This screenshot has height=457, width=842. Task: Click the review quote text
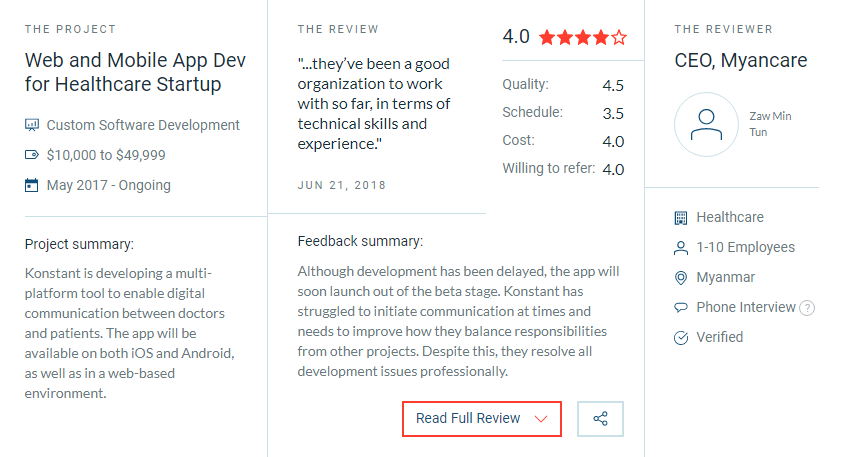click(x=374, y=104)
